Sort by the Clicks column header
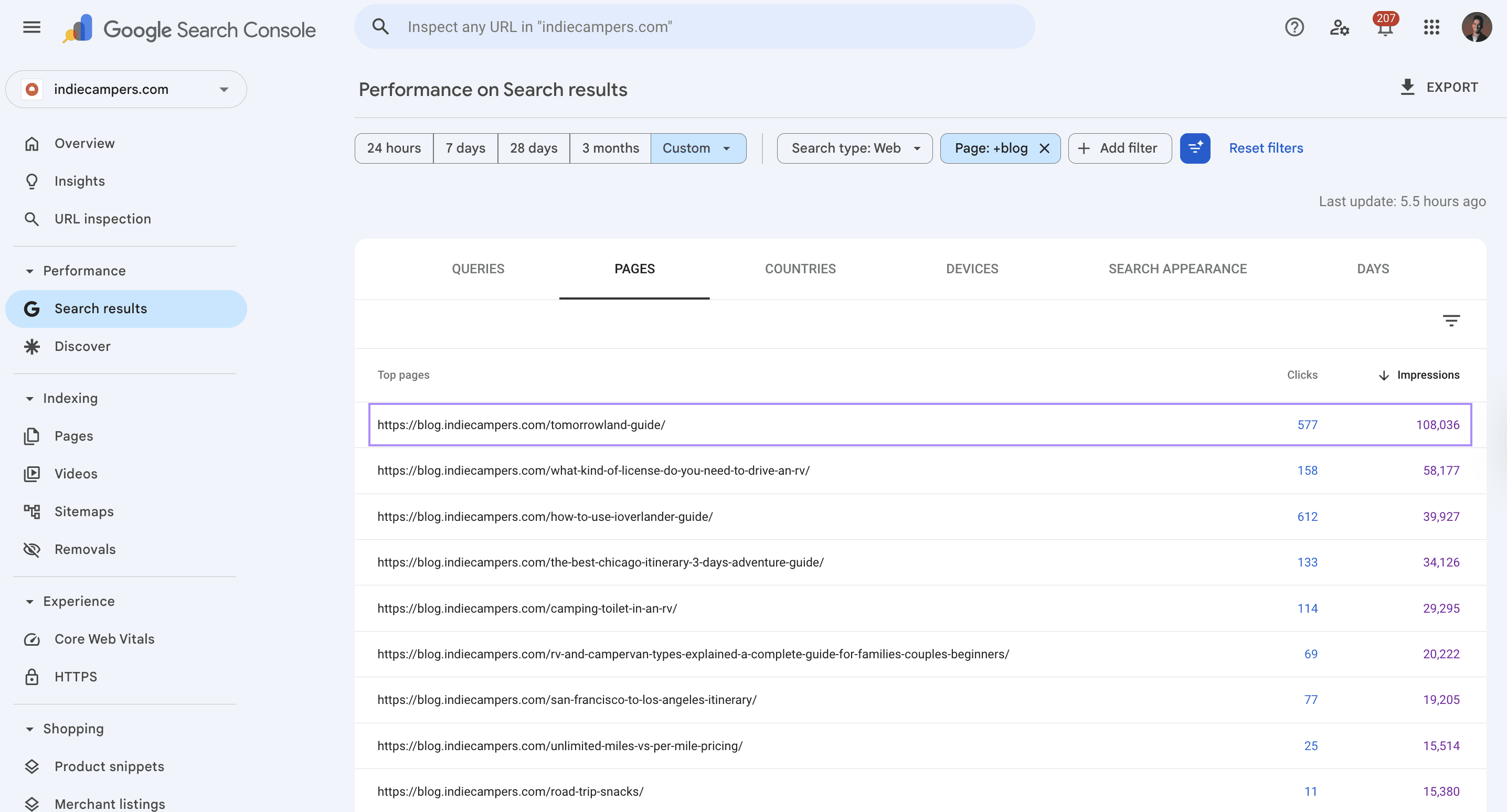 [x=1302, y=375]
